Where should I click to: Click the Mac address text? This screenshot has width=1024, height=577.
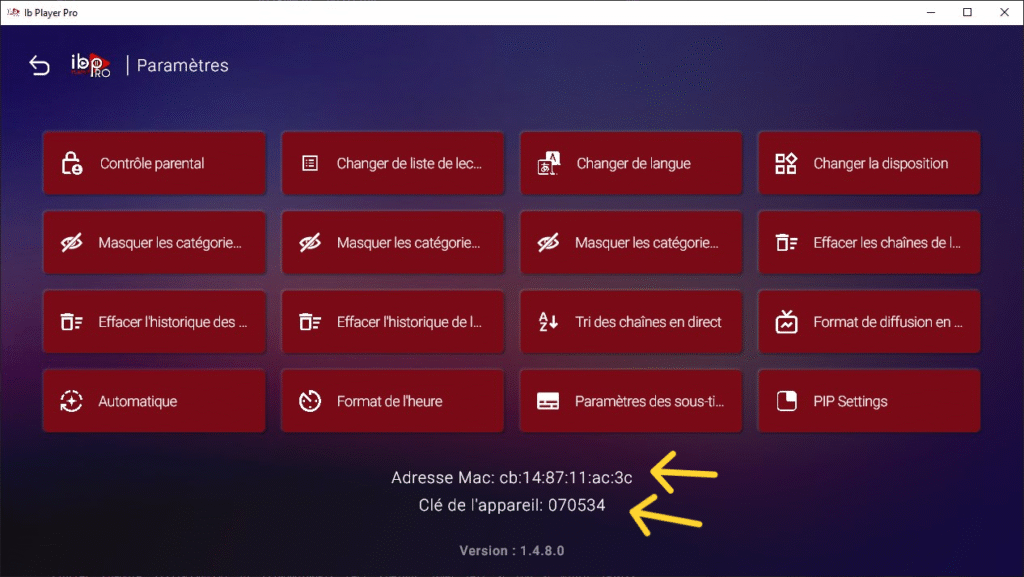pos(511,478)
